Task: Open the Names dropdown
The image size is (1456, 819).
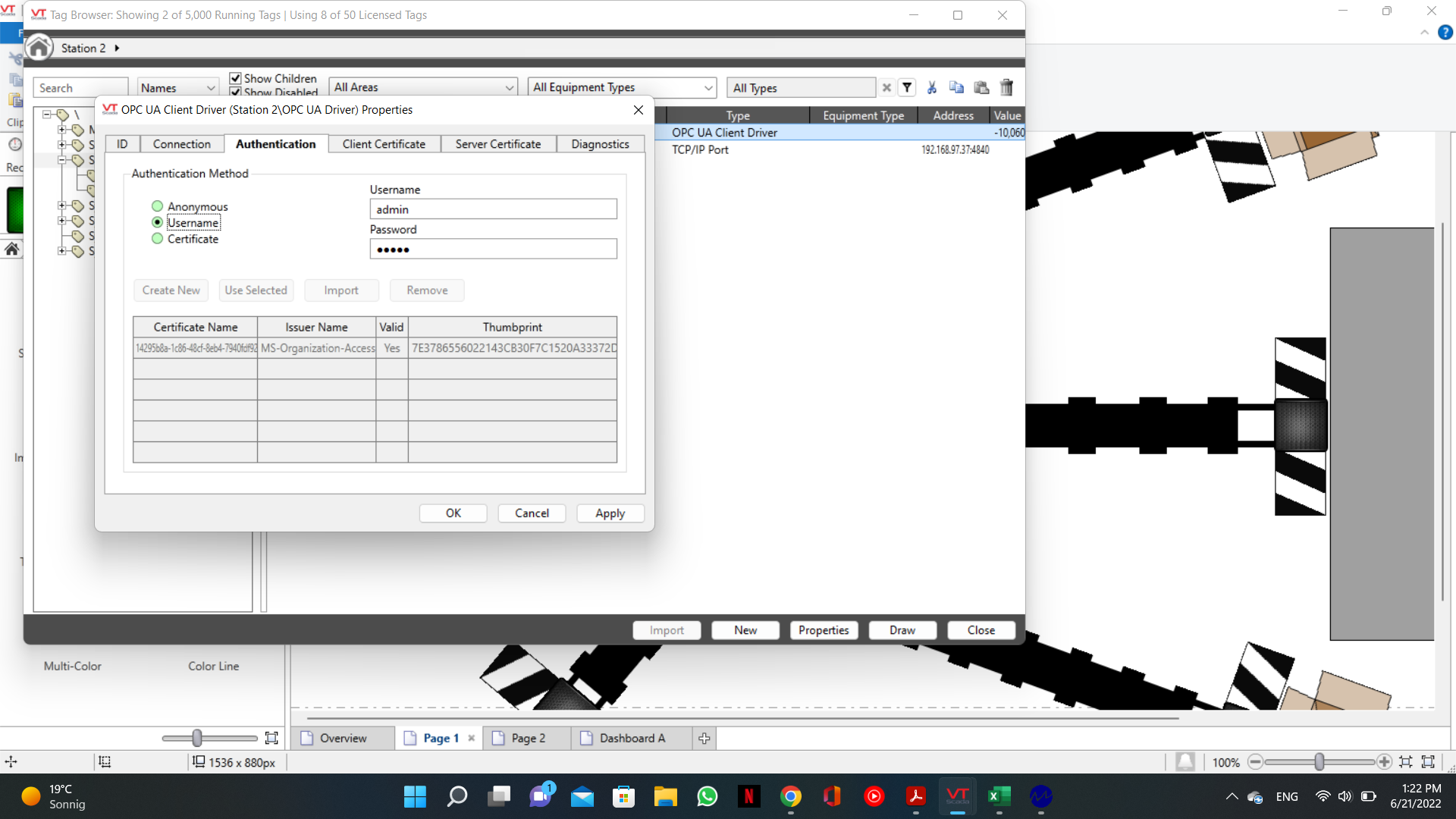Action: coord(177,88)
